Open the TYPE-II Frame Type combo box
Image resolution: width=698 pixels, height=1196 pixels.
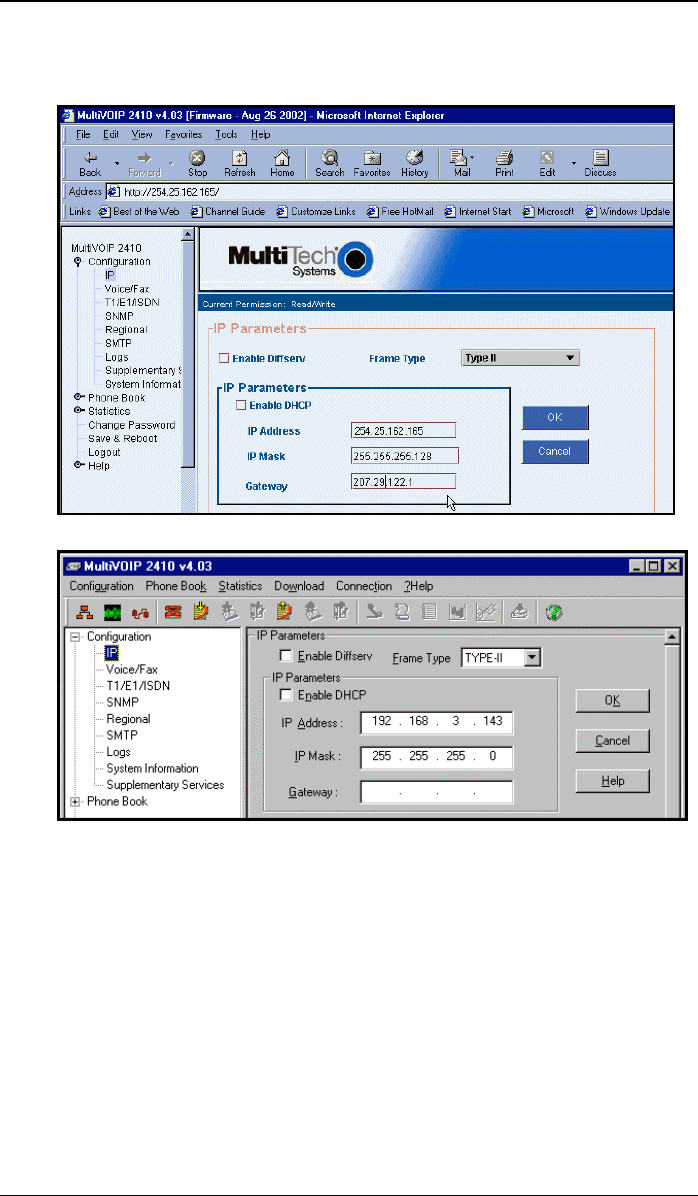tap(500, 657)
